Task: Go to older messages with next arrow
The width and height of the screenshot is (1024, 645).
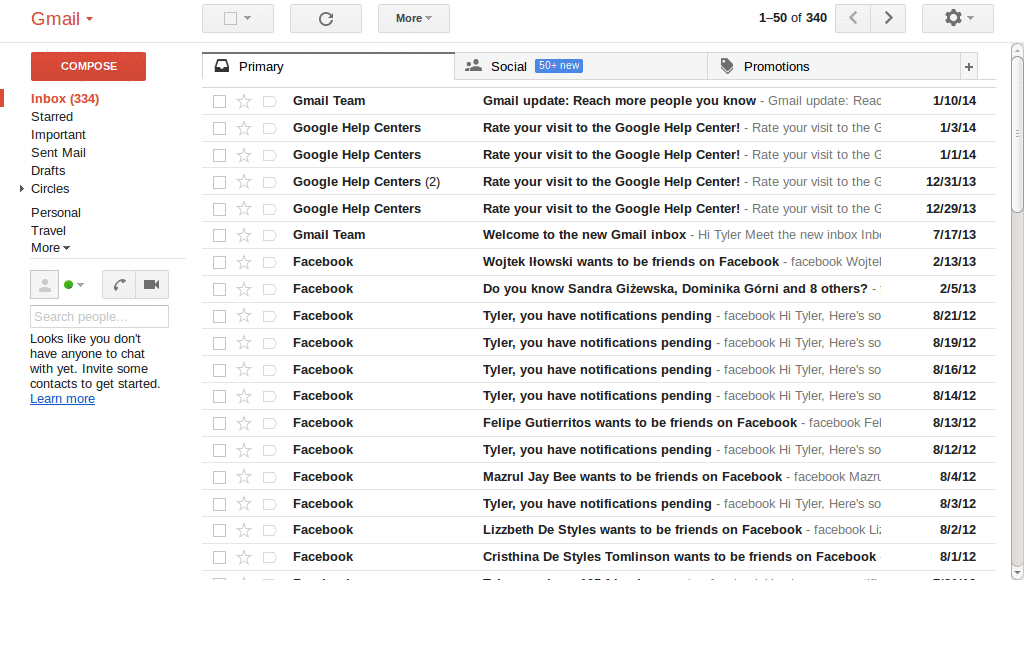Action: tap(888, 18)
